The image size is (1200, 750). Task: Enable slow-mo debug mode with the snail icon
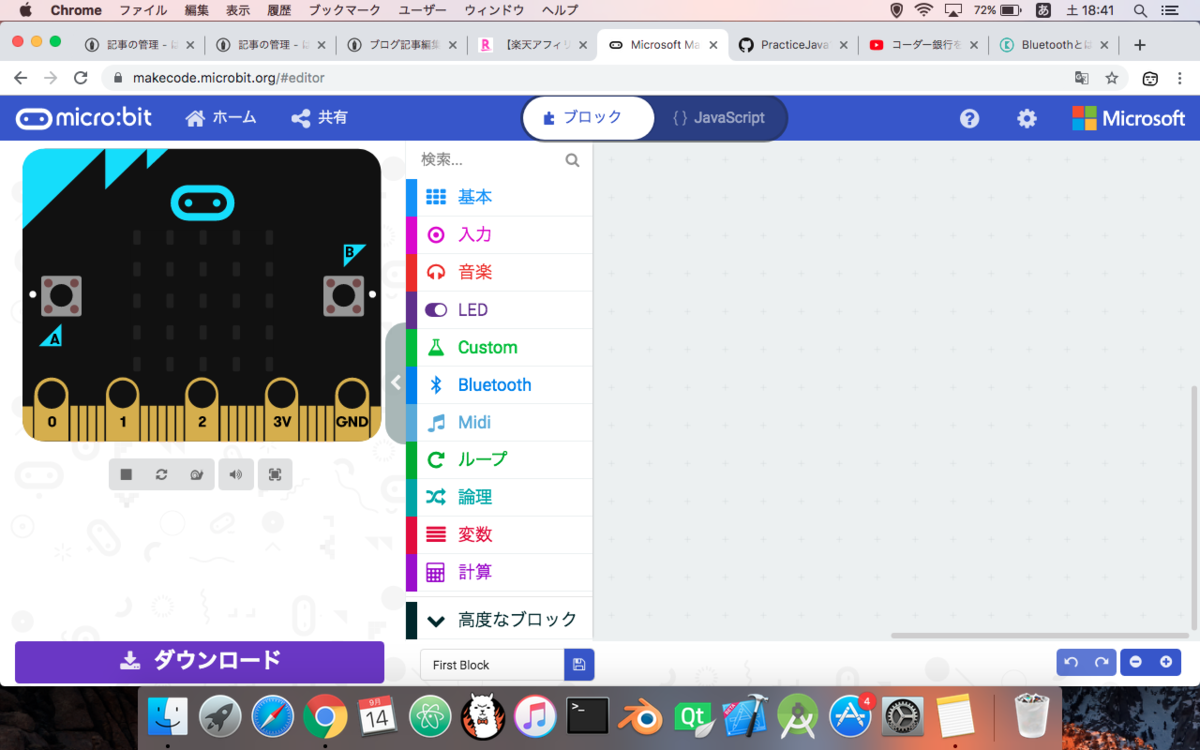(196, 474)
